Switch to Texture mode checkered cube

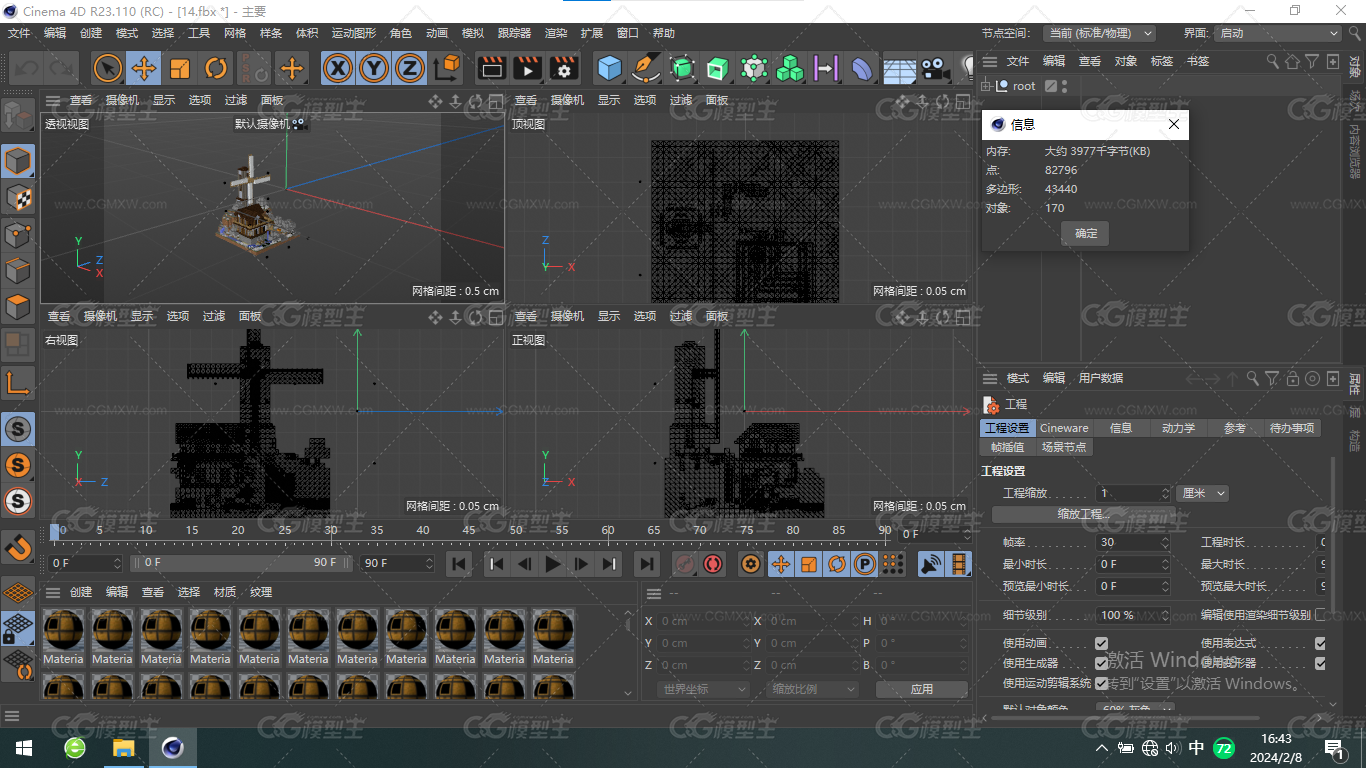pos(18,197)
